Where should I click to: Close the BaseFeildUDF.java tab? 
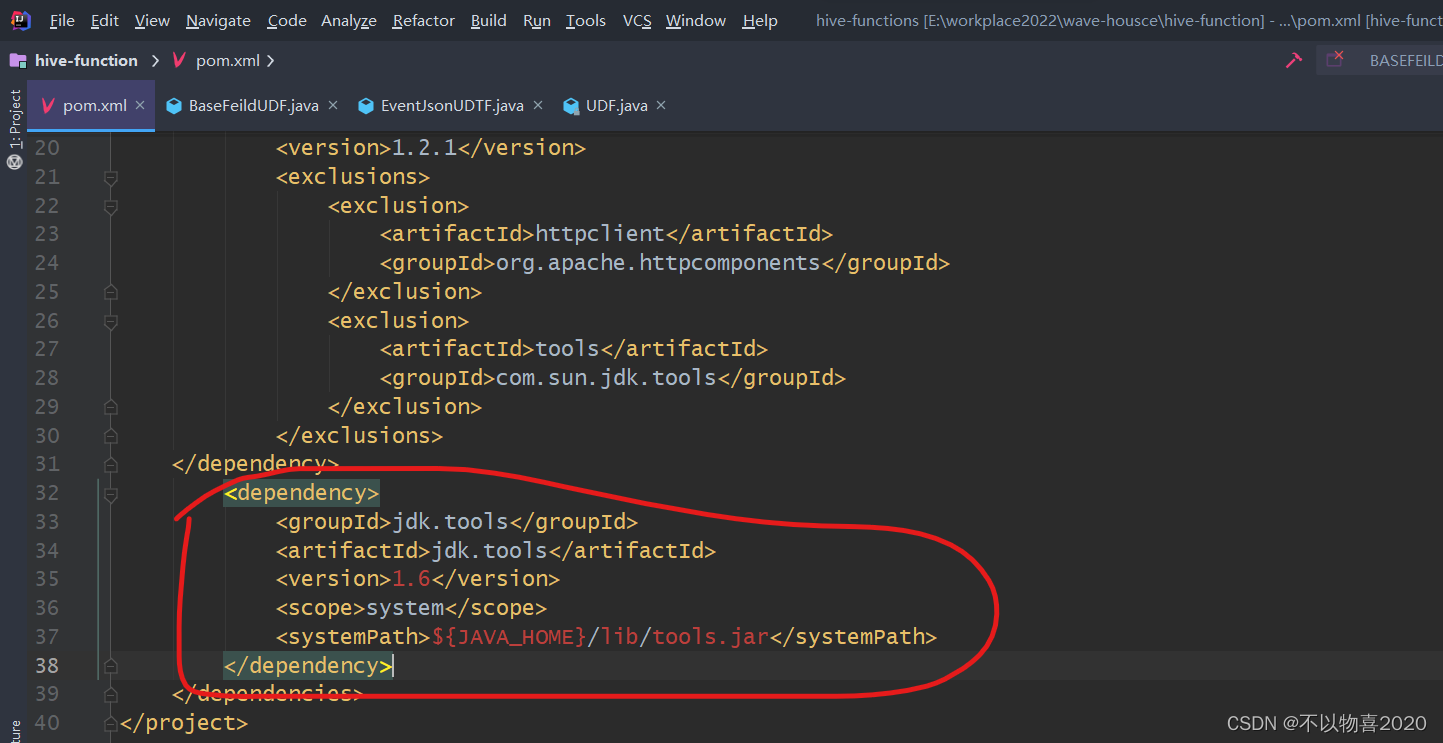pyautogui.click(x=333, y=105)
